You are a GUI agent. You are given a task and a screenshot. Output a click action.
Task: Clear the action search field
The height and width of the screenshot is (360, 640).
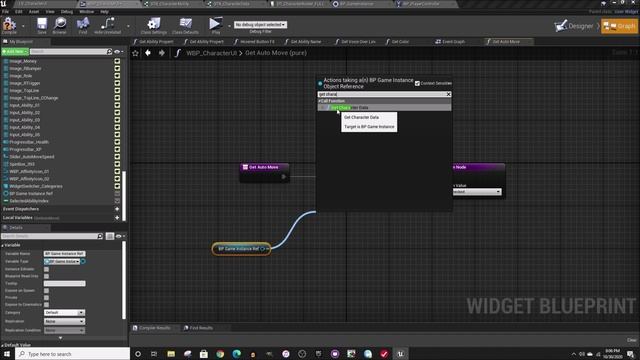(x=448, y=94)
